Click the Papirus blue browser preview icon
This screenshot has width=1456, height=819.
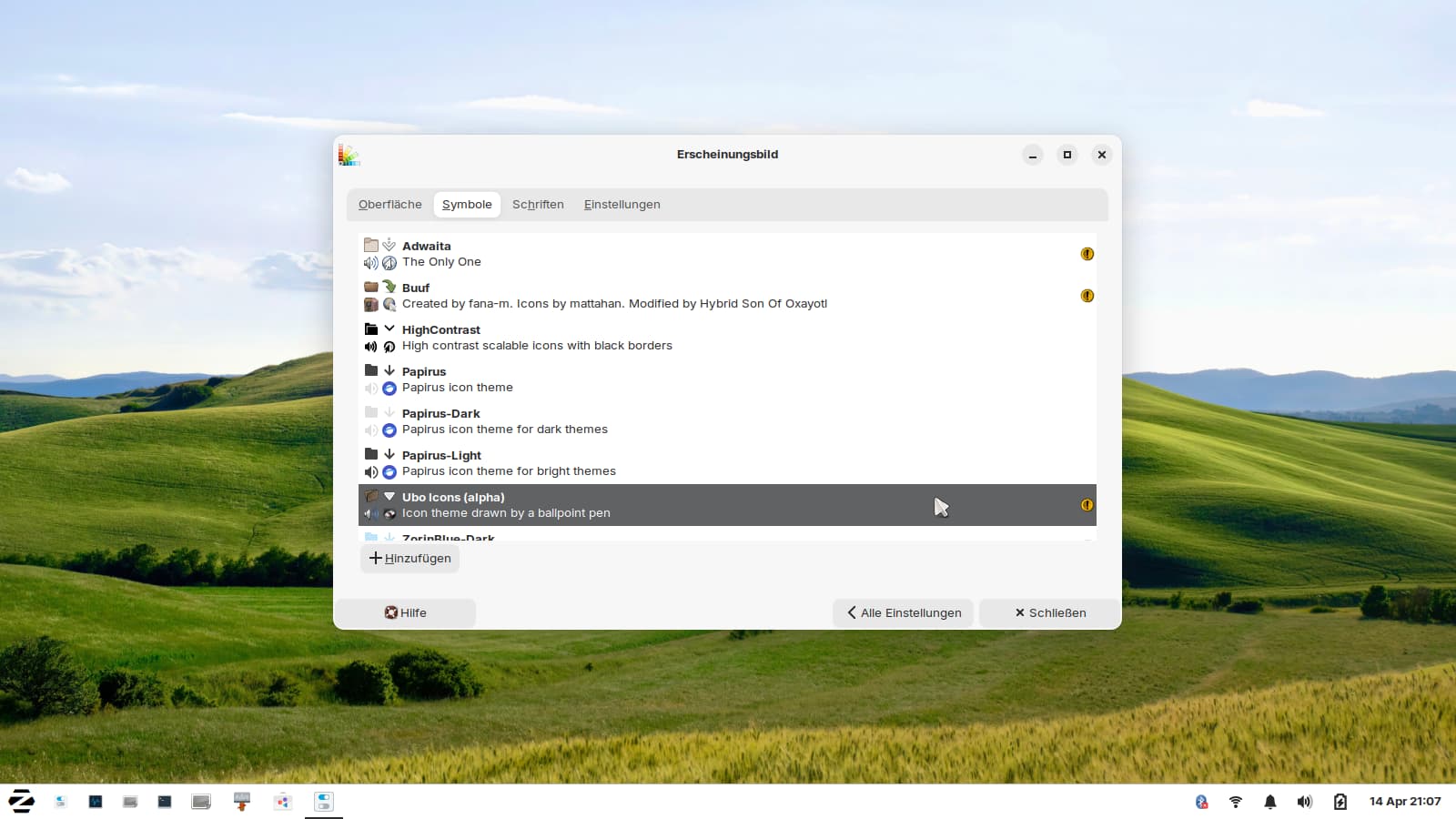(x=389, y=389)
